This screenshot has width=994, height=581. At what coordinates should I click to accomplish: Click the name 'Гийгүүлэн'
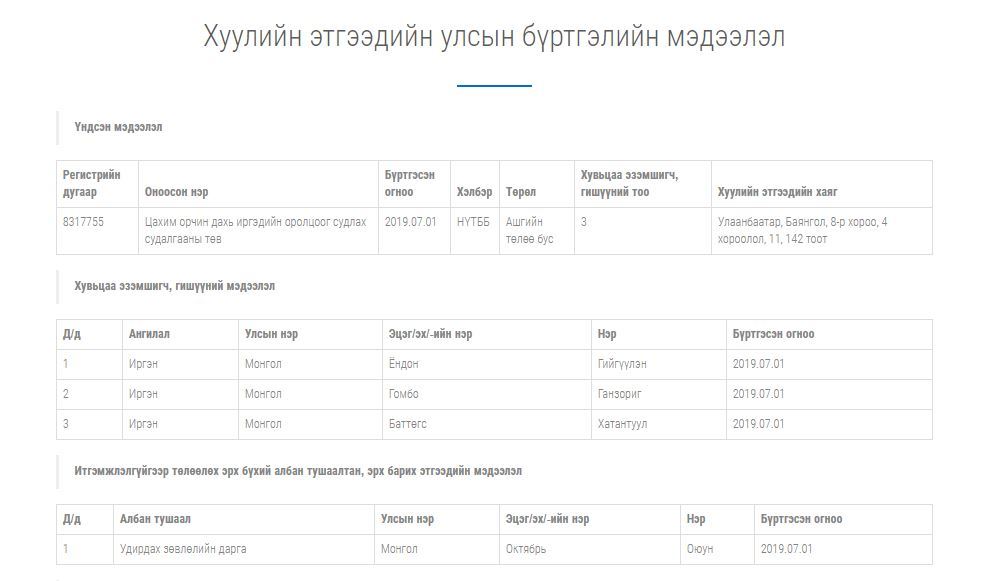(x=622, y=364)
